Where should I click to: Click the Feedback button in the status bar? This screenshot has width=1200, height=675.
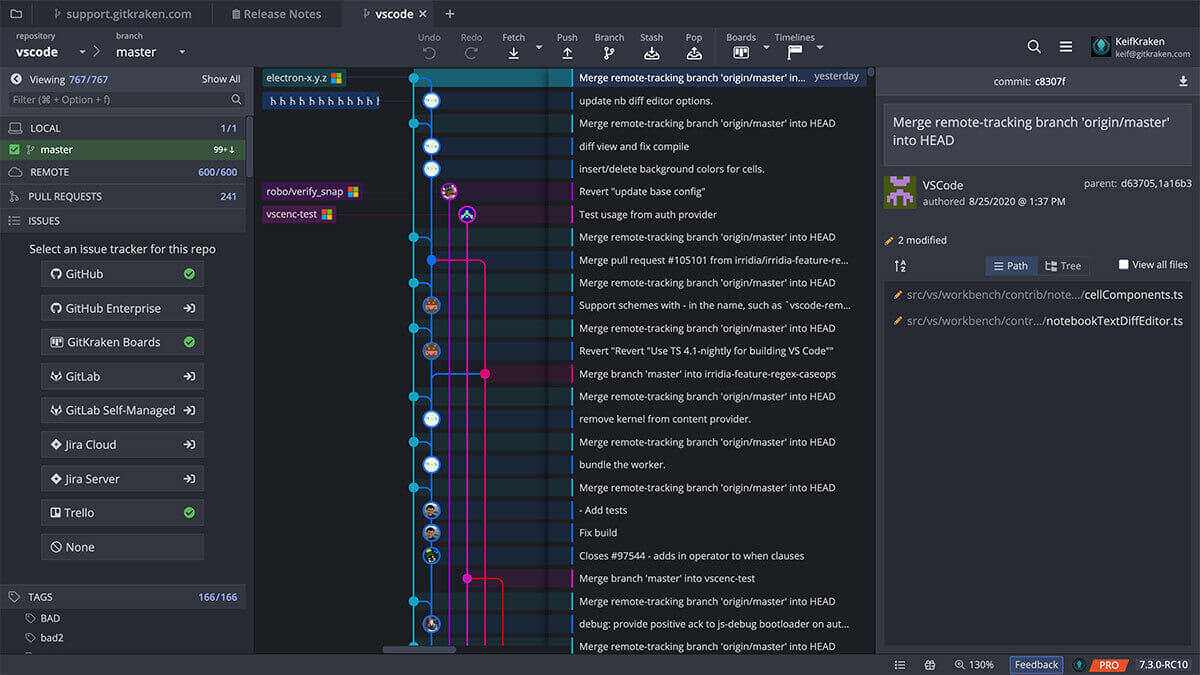point(1036,664)
